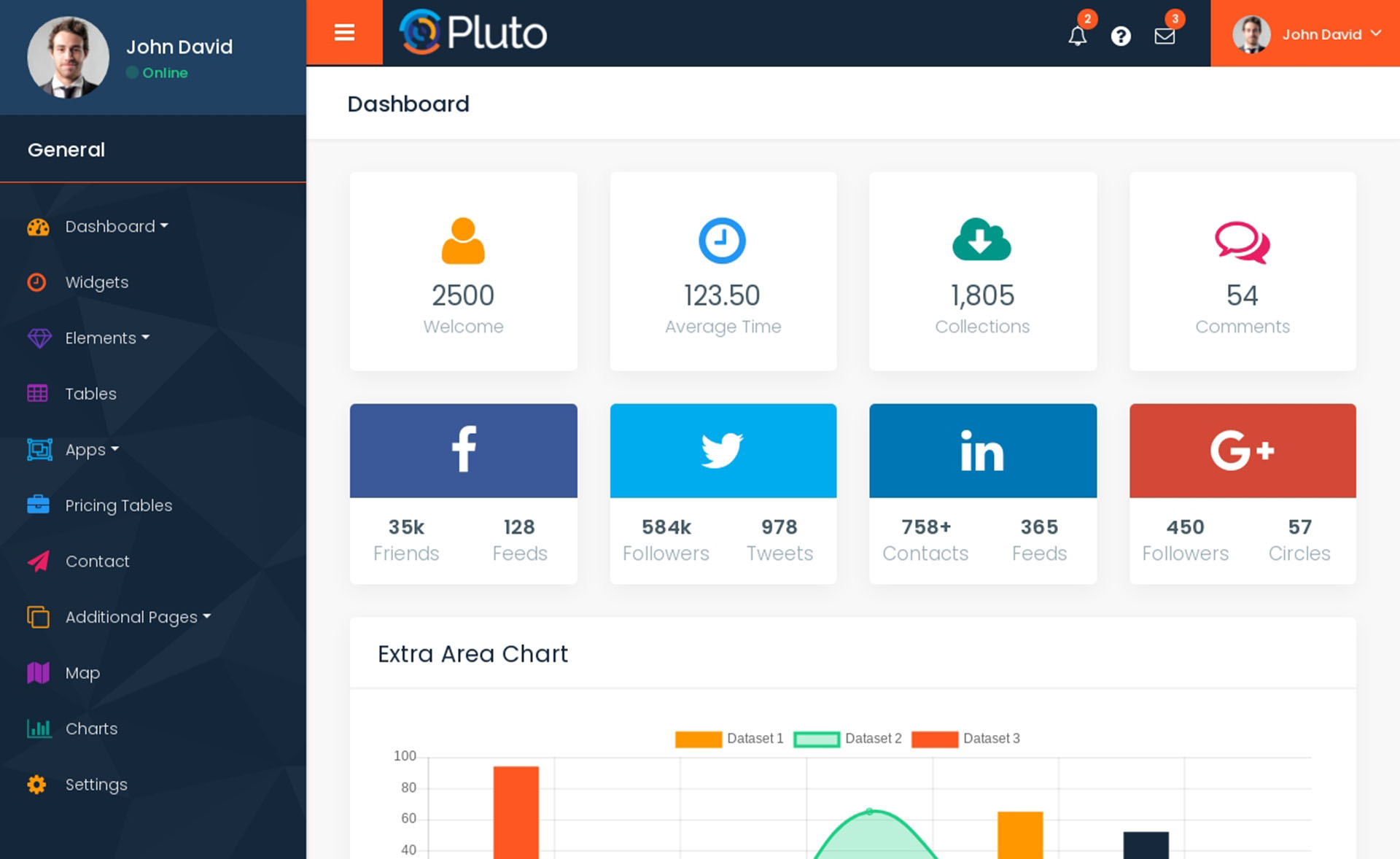Click the Widgets circle icon

point(37,281)
